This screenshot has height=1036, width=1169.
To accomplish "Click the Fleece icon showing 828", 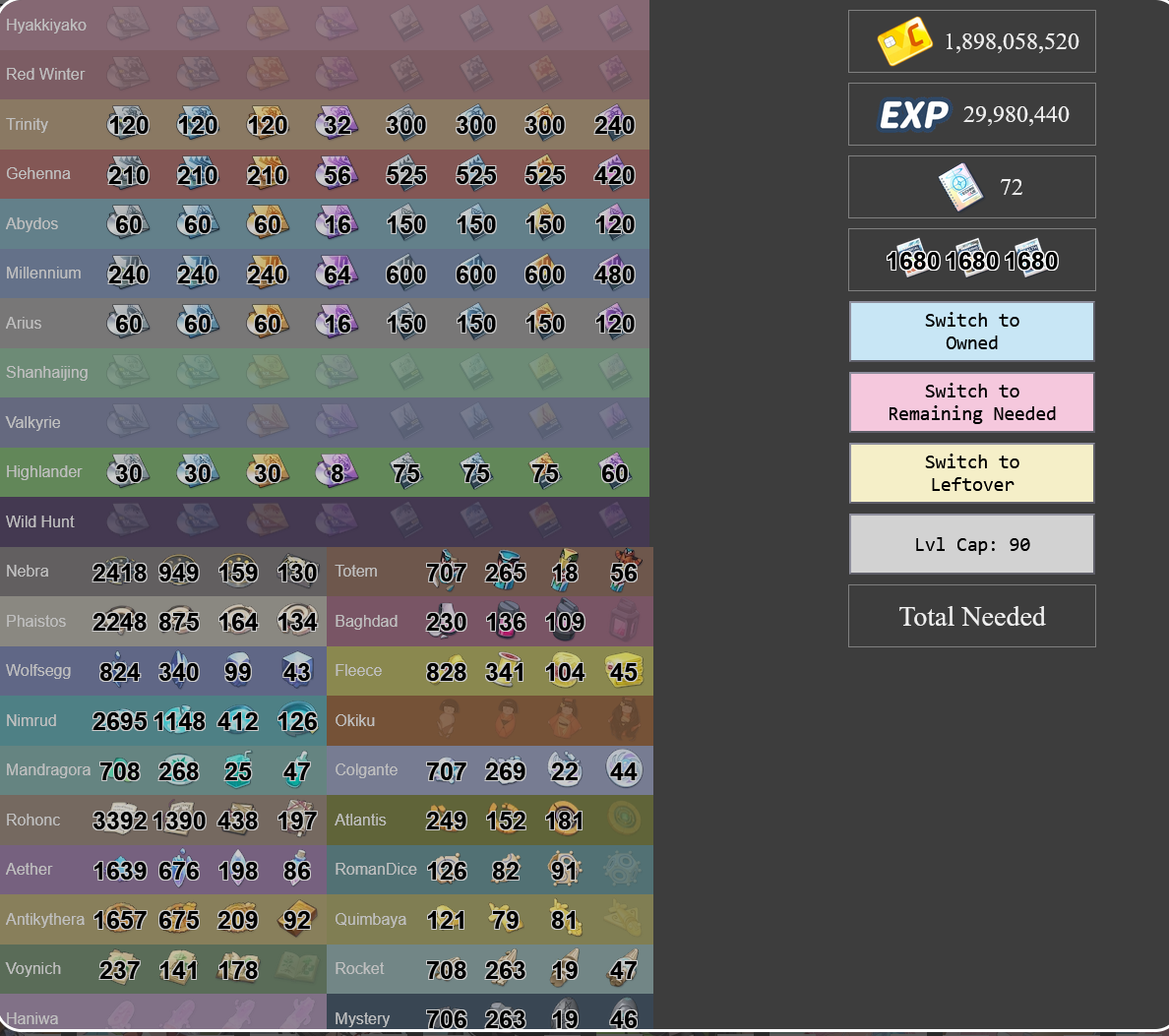I will [x=446, y=671].
